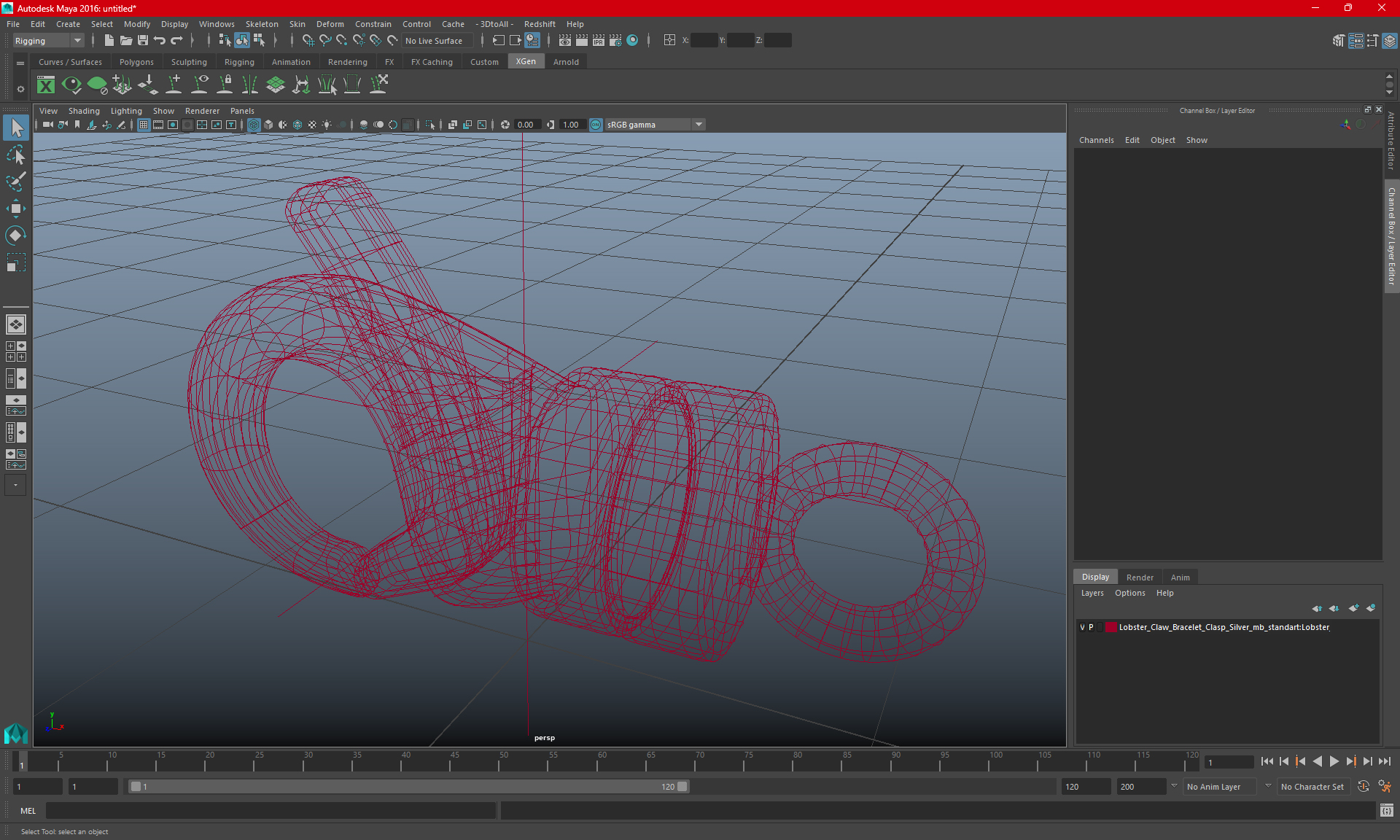This screenshot has width=1400, height=840.
Task: Click the green leaf clear-preview shelf icon
Action: pyautogui.click(x=97, y=85)
